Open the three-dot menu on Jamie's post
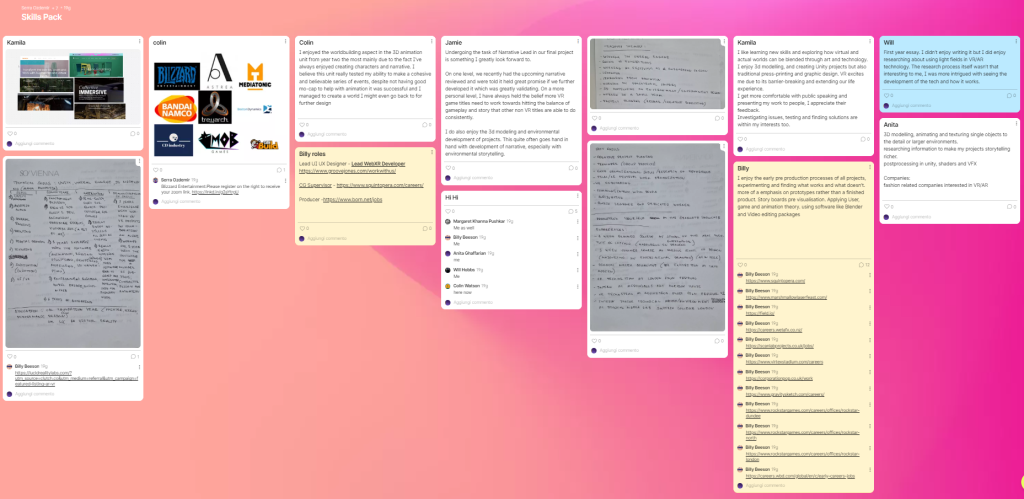This screenshot has width=1024, height=499. [578, 41]
